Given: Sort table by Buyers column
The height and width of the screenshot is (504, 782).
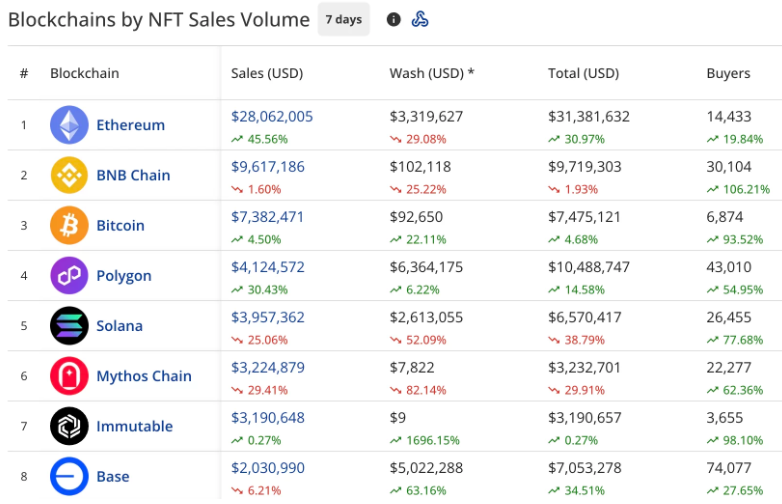Looking at the screenshot, I should pos(728,73).
